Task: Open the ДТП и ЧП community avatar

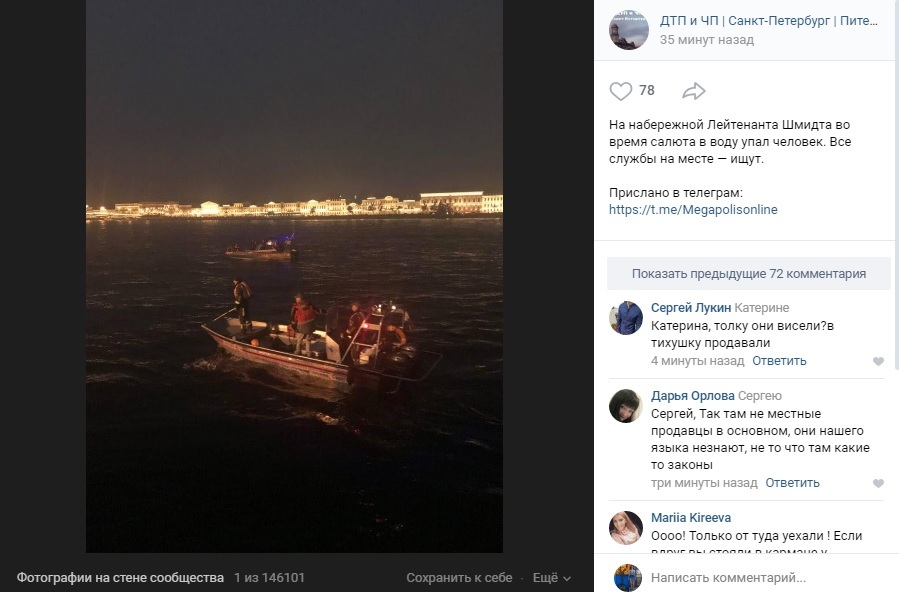Action: pos(628,30)
